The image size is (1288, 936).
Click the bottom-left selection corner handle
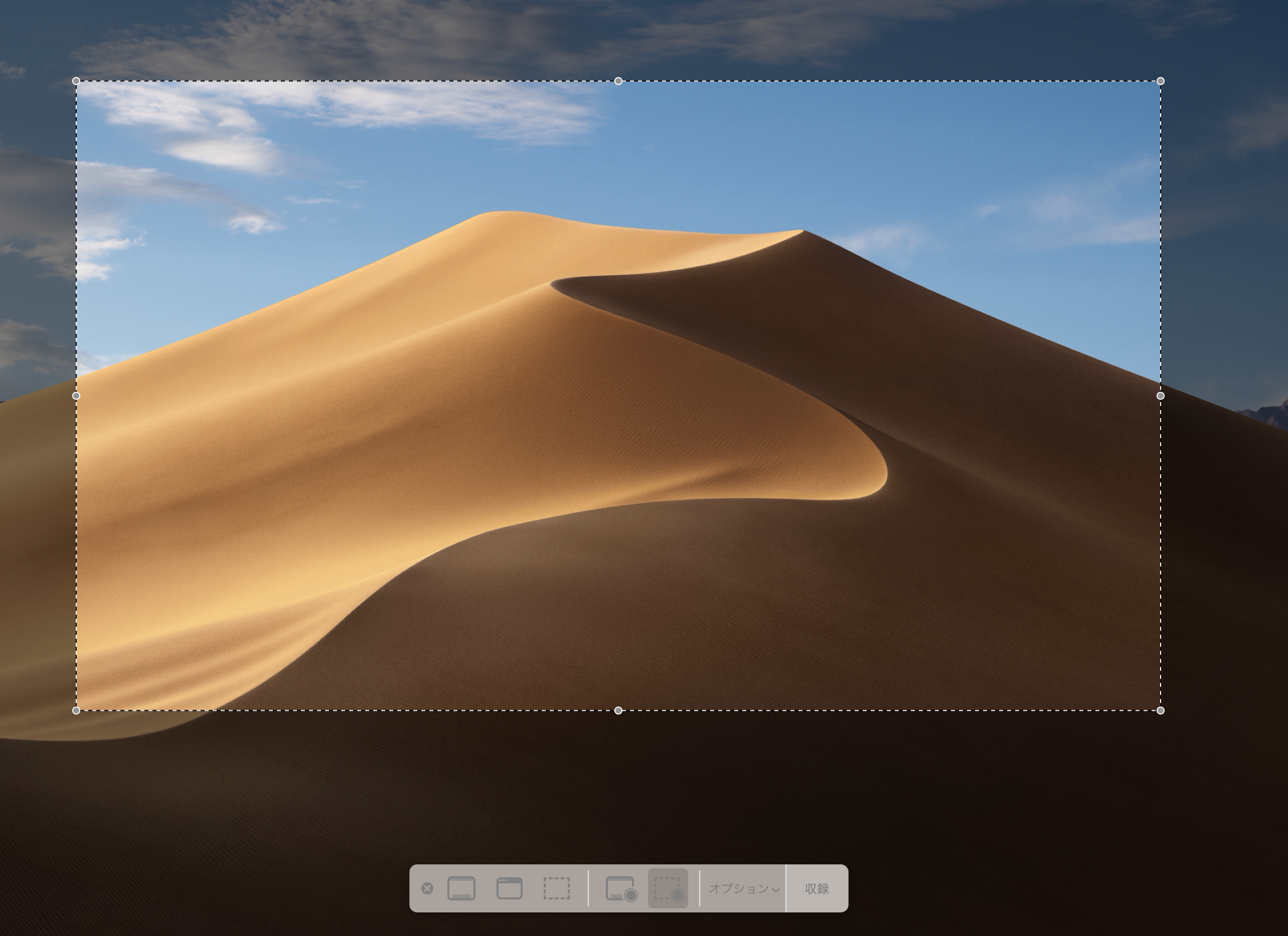(x=76, y=710)
